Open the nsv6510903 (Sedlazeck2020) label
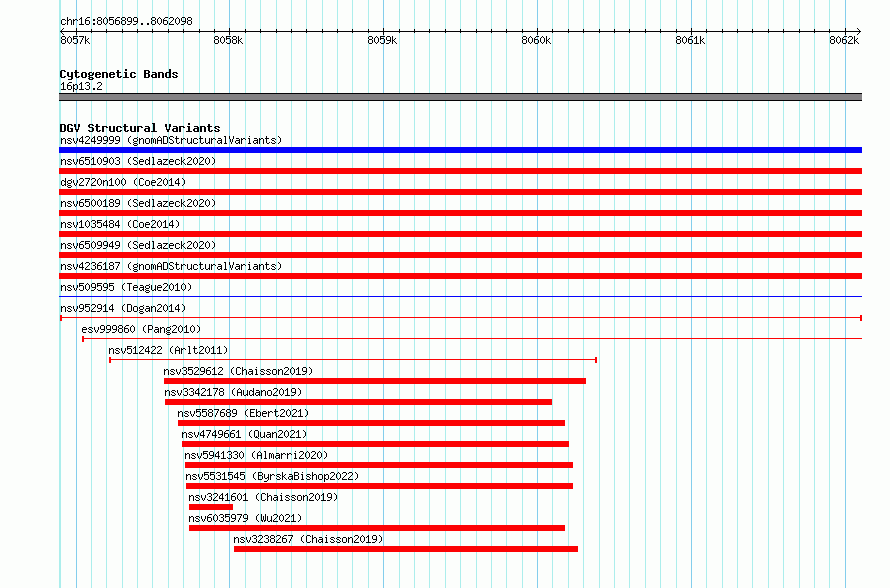The width and height of the screenshot is (890, 588). click(x=138, y=161)
